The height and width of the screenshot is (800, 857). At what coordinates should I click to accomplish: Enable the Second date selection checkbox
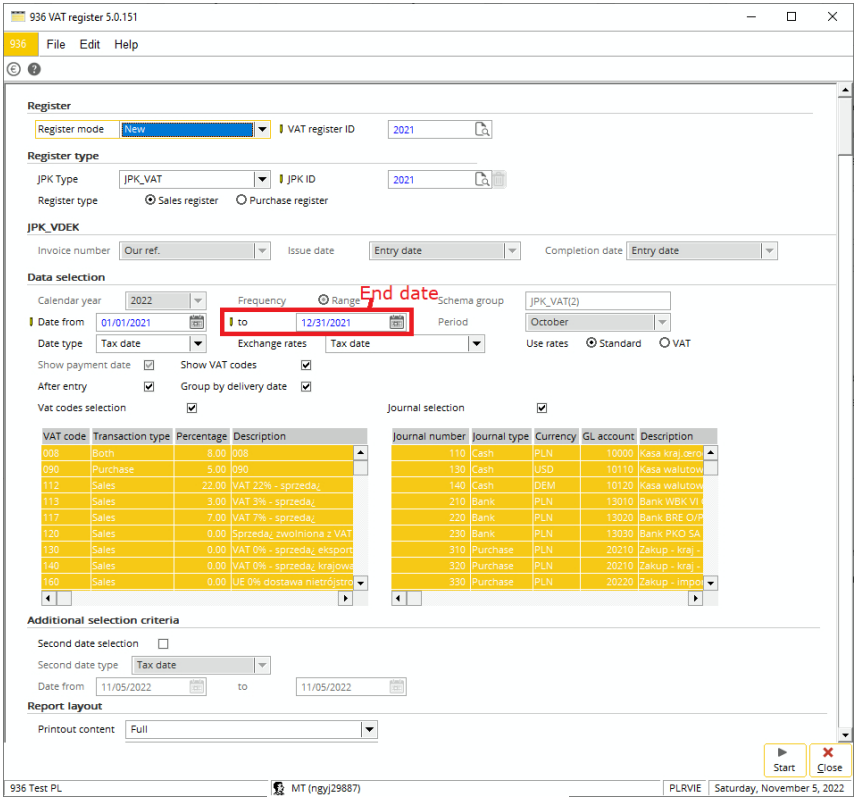point(164,644)
